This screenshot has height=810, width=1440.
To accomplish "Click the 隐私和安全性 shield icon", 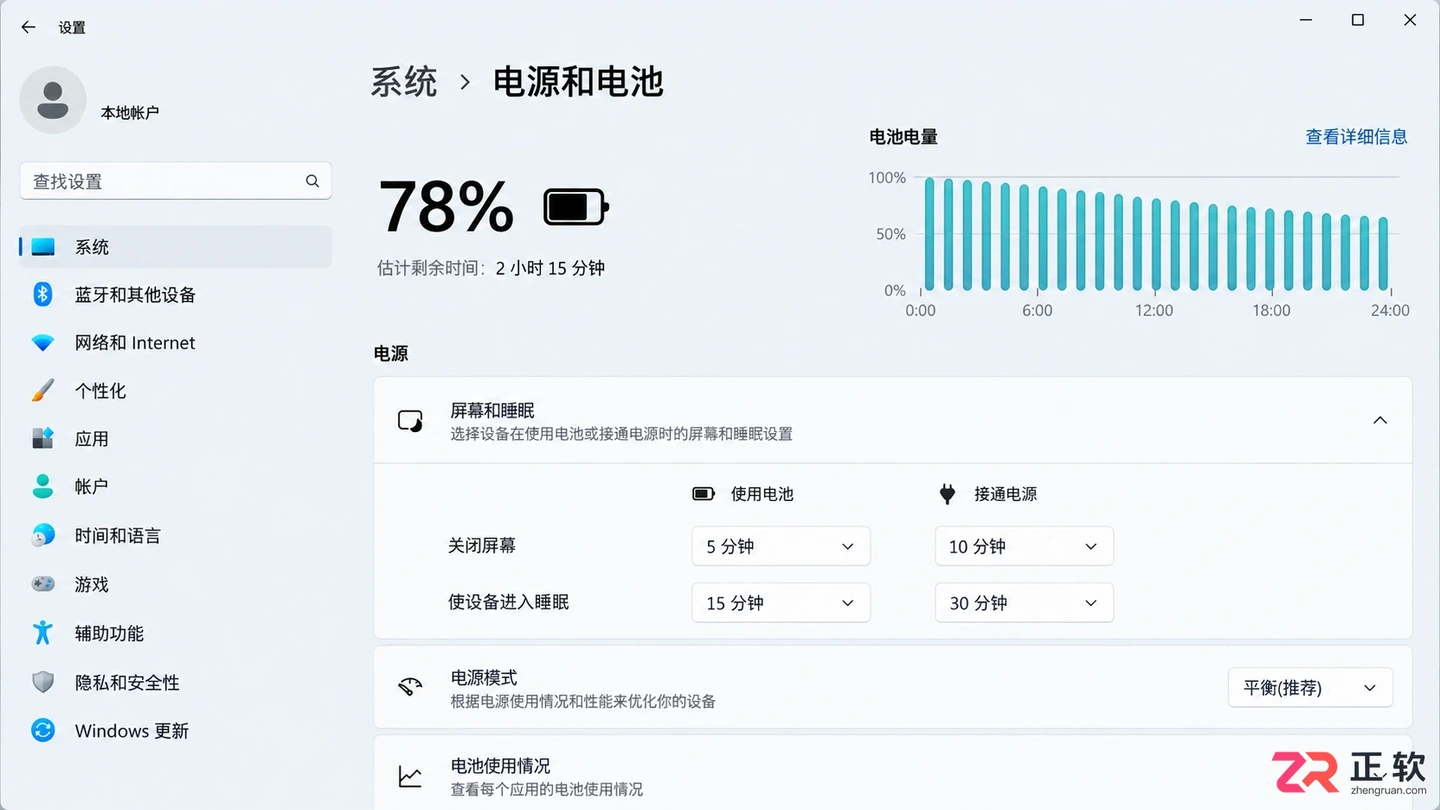I will (x=43, y=682).
